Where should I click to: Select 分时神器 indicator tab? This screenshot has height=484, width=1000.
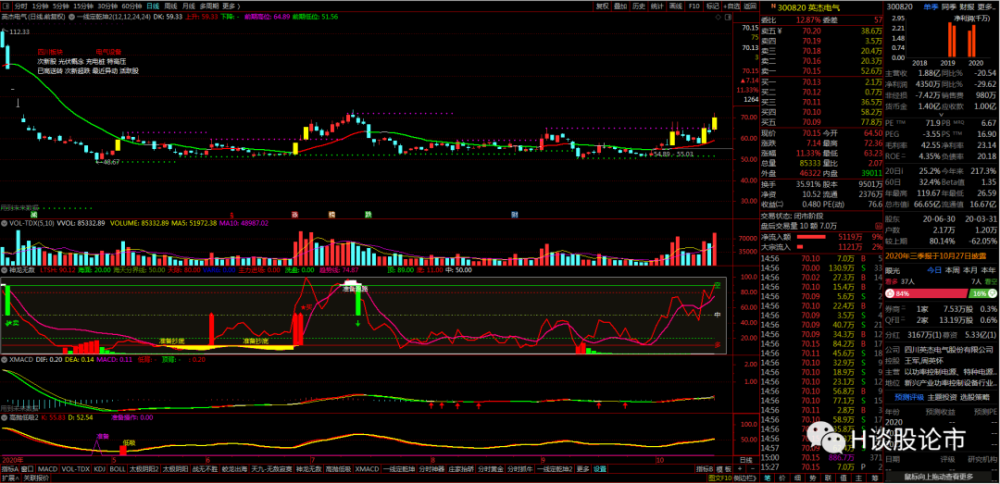(x=432, y=469)
